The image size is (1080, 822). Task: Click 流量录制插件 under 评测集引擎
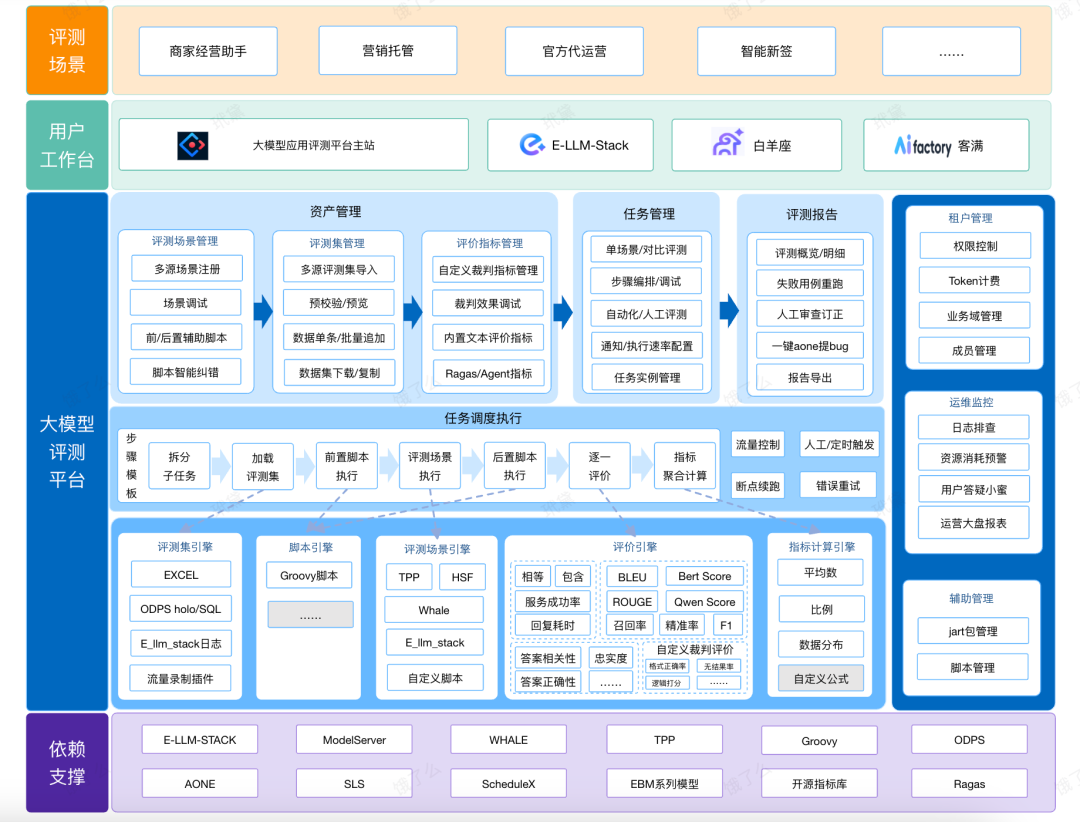[180, 677]
